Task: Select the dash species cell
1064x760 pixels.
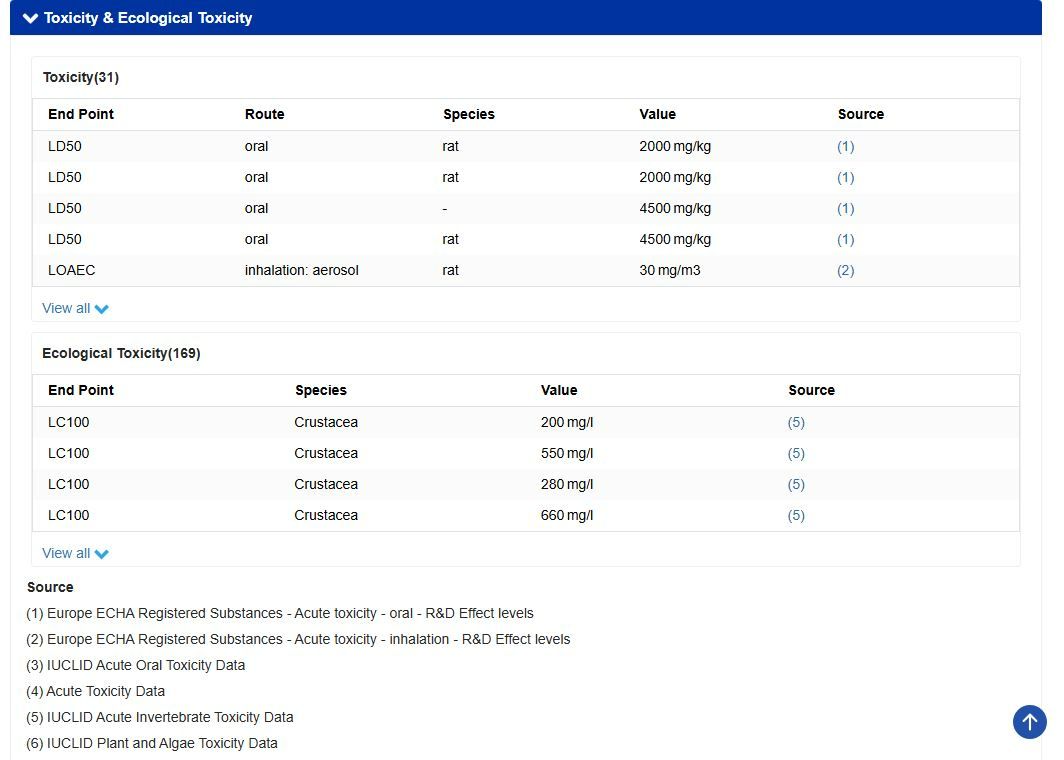Action: (x=444, y=208)
